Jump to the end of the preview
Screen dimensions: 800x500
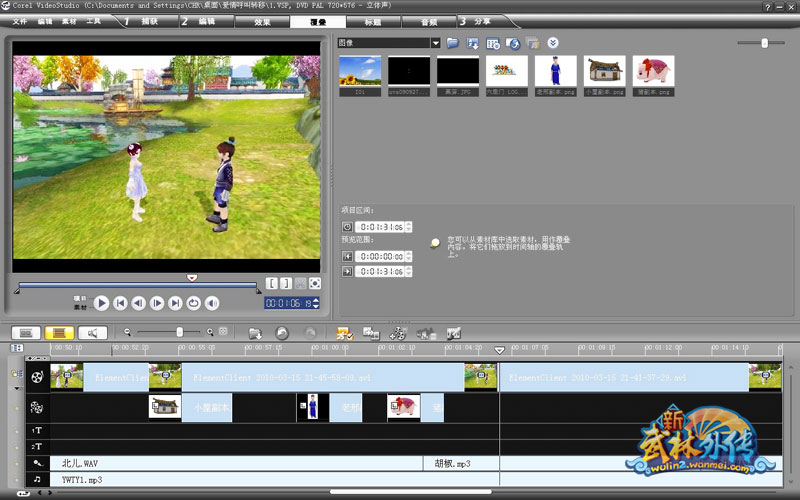175,303
